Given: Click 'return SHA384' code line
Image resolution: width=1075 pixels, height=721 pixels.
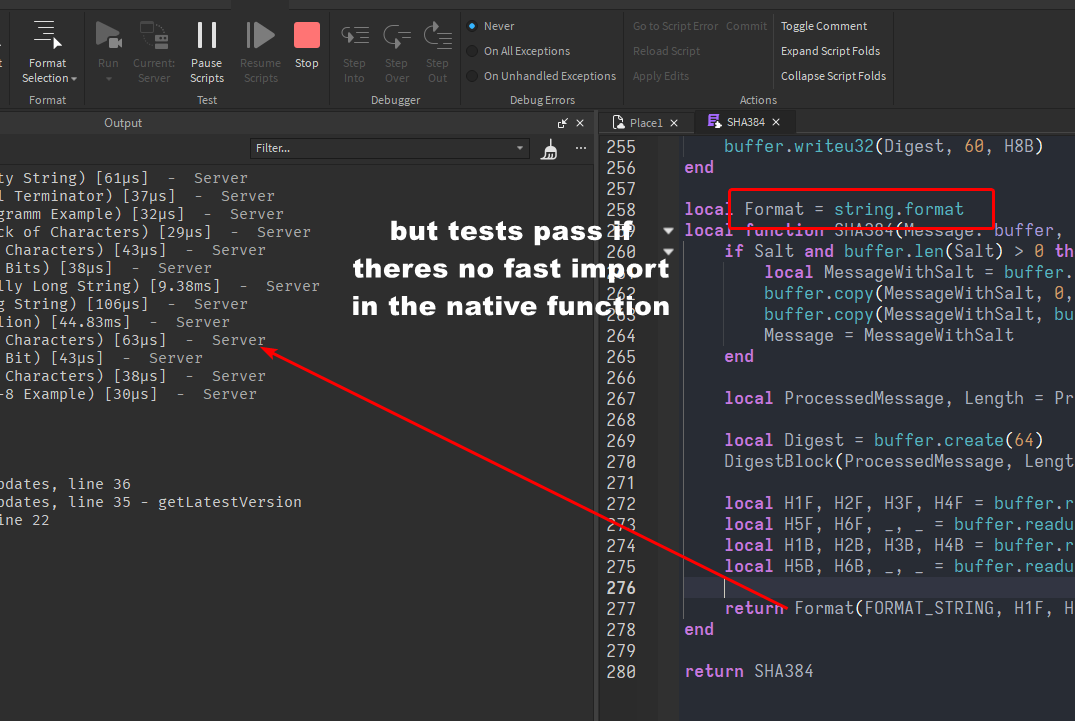Looking at the screenshot, I should click(749, 672).
